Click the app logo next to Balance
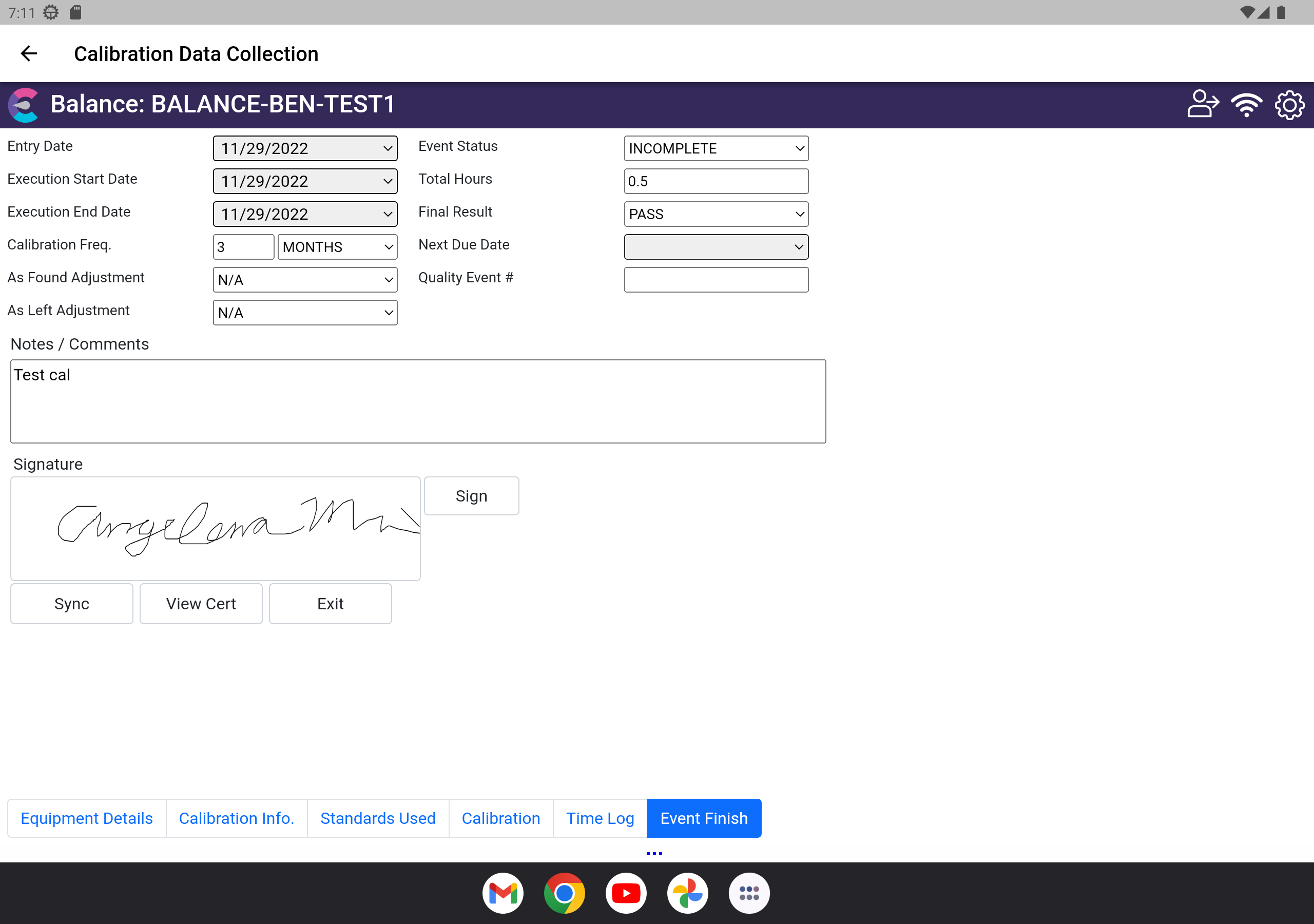1314x924 pixels. [24, 105]
